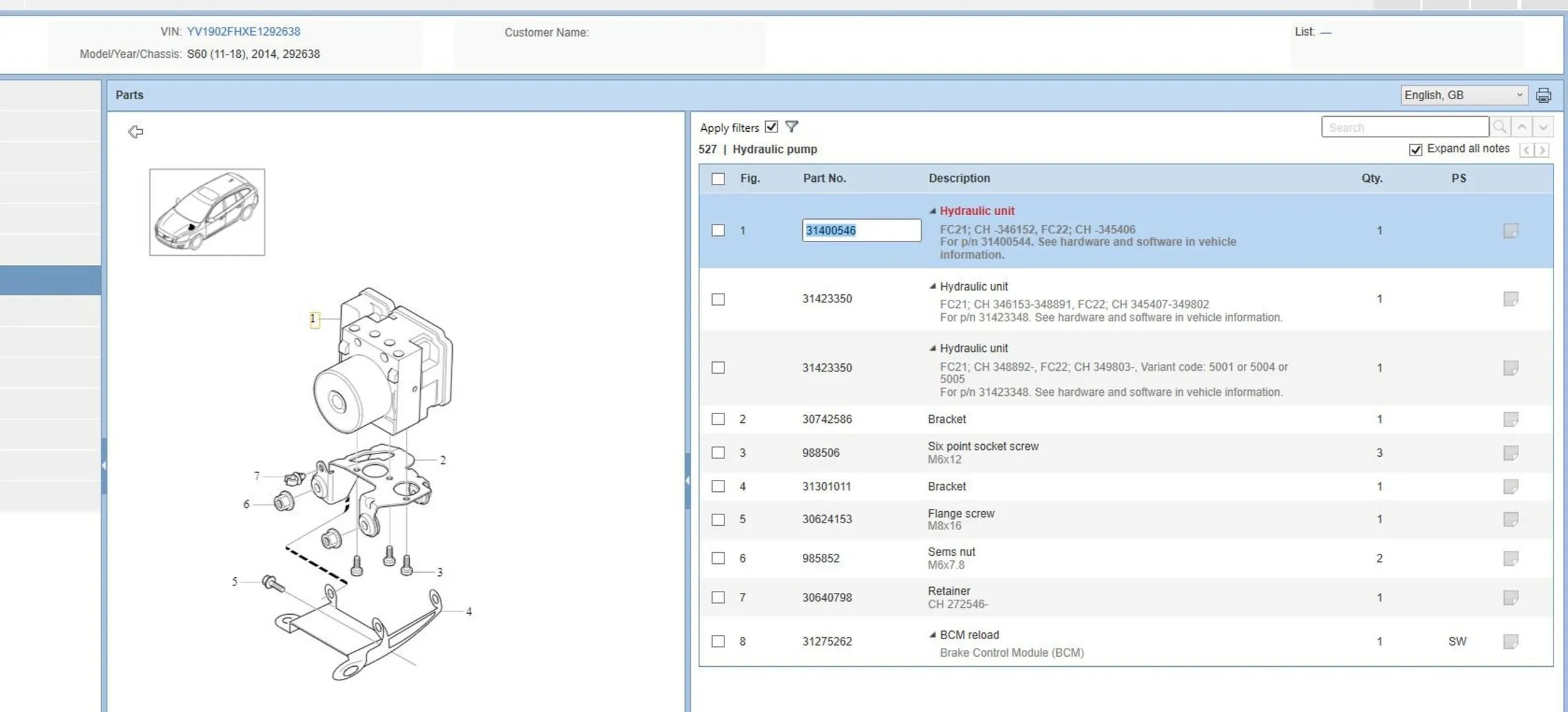1568x712 pixels.
Task: Uncheck Expand all notes checkbox
Action: click(1415, 149)
